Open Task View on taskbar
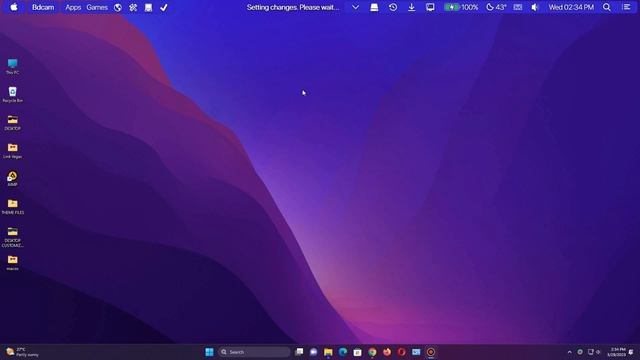The height and width of the screenshot is (360, 640). tap(299, 352)
